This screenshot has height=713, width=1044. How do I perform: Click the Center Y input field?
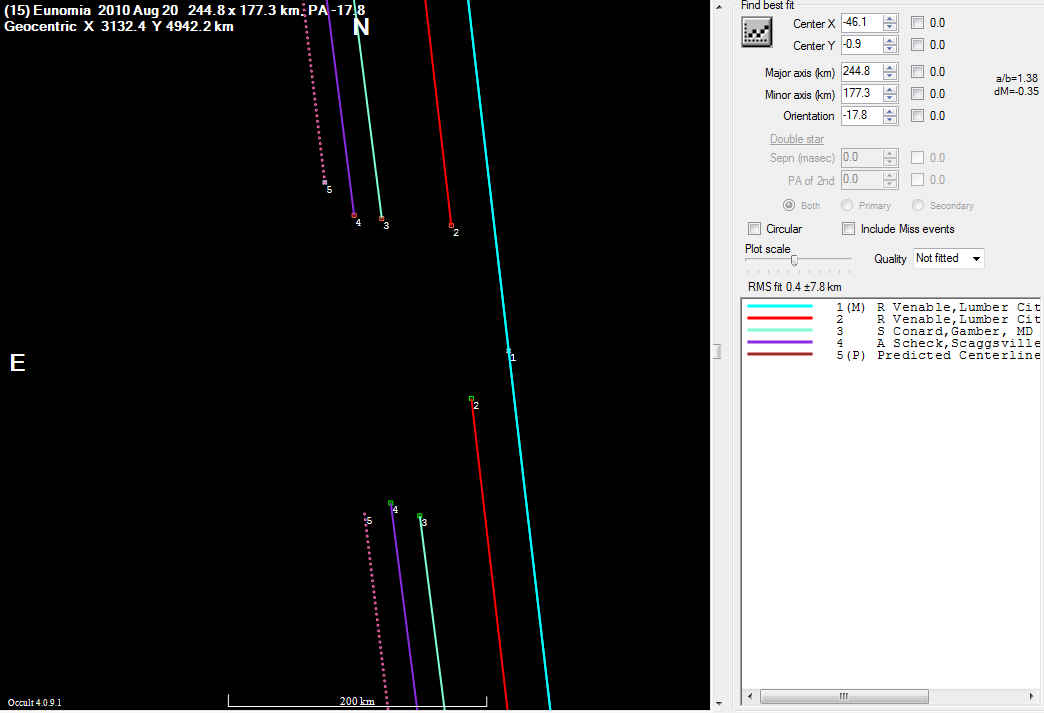pyautogui.click(x=862, y=45)
